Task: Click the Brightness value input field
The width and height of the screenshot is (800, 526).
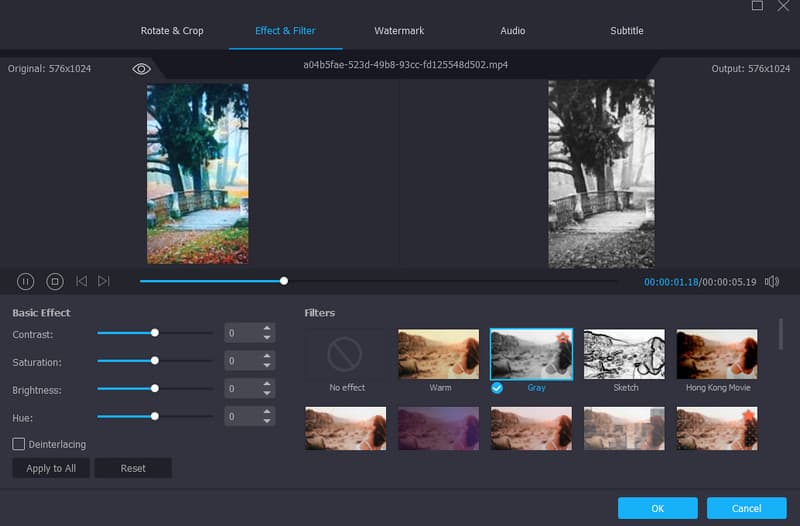Action: click(x=242, y=388)
